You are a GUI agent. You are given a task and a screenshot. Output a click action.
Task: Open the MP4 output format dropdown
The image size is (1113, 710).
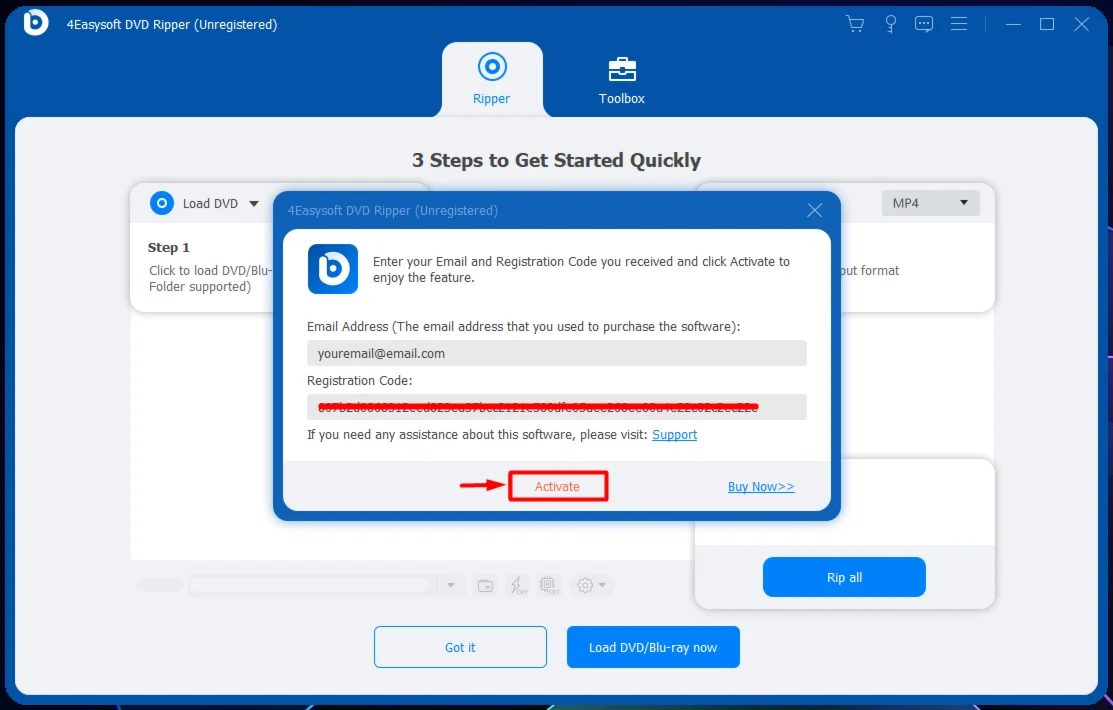click(931, 203)
